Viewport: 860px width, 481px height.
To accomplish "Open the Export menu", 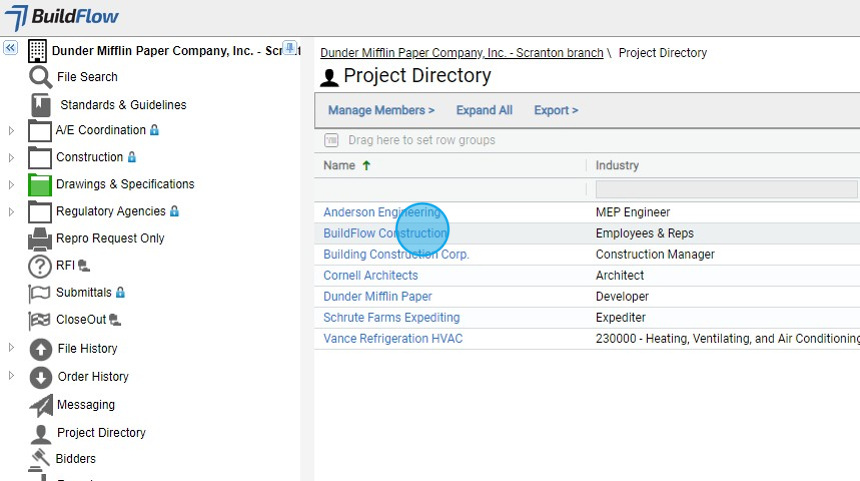I will tap(556, 110).
